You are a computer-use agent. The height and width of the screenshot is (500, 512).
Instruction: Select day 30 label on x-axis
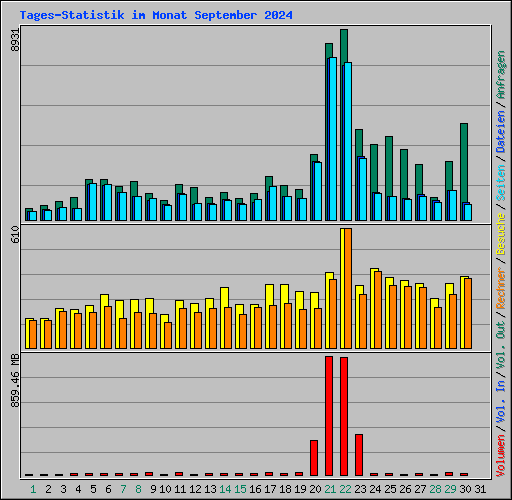click(x=465, y=489)
